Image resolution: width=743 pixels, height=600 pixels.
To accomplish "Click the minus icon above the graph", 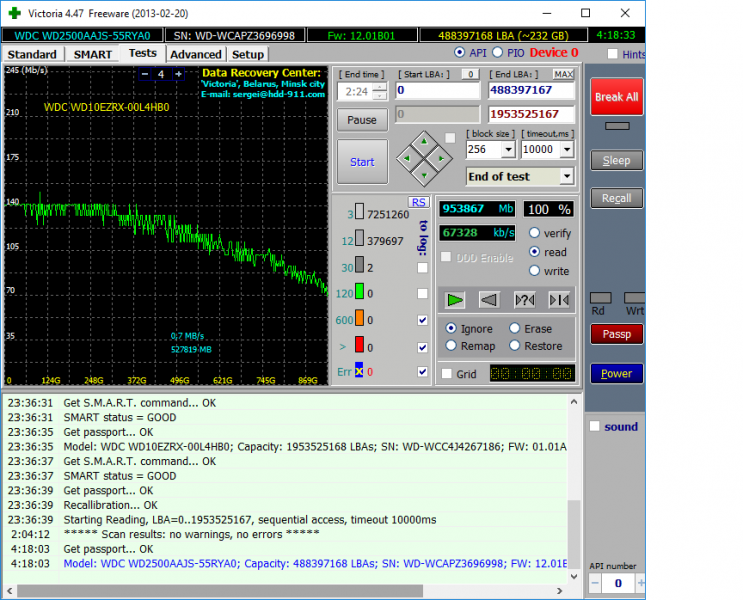I will [x=146, y=74].
